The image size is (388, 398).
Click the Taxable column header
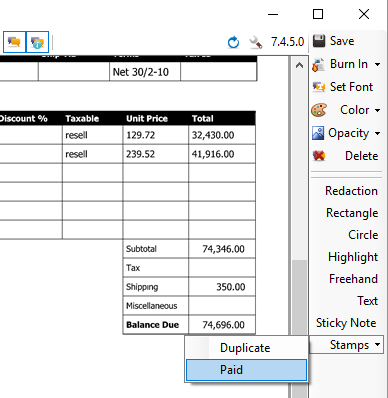pos(82,119)
